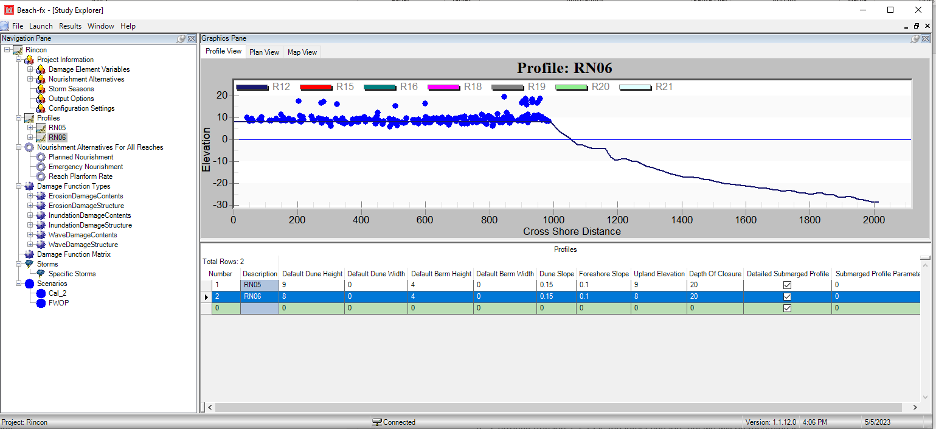Click the Project Information node icon

(29, 60)
